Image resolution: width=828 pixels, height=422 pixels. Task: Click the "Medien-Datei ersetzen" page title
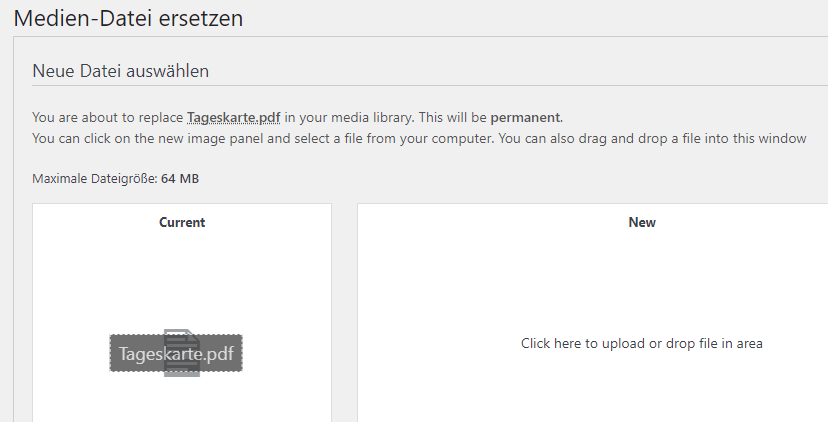pyautogui.click(x=128, y=18)
